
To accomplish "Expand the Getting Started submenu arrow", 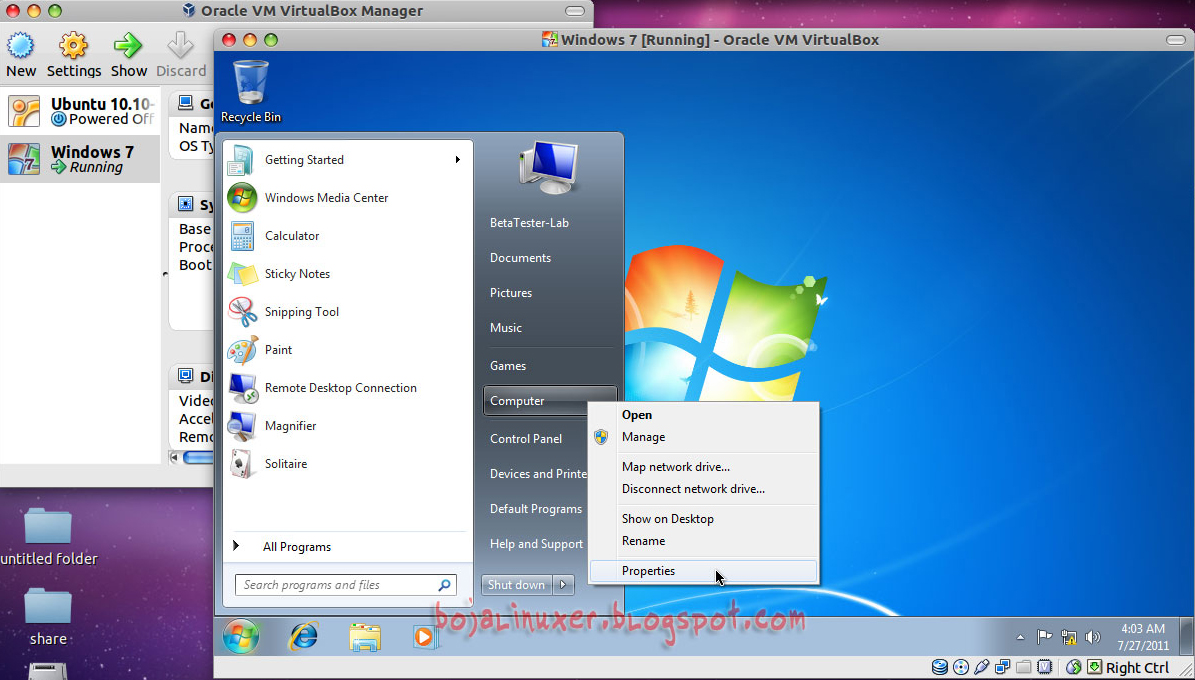I will coord(458,159).
